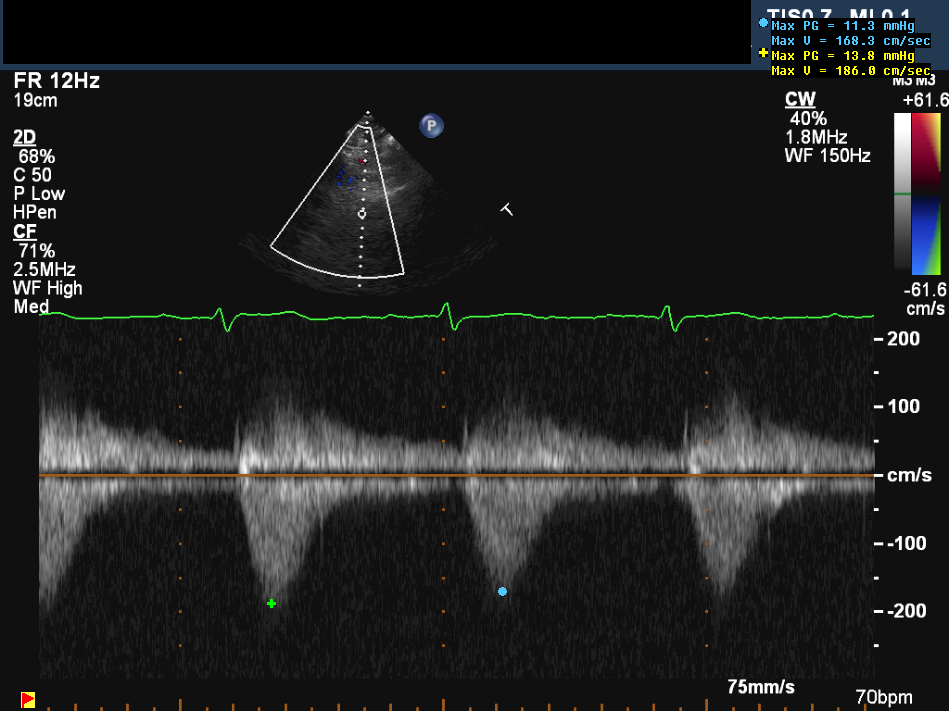Click the color Doppler velocity scale bar
This screenshot has width=949, height=711.
click(x=928, y=193)
